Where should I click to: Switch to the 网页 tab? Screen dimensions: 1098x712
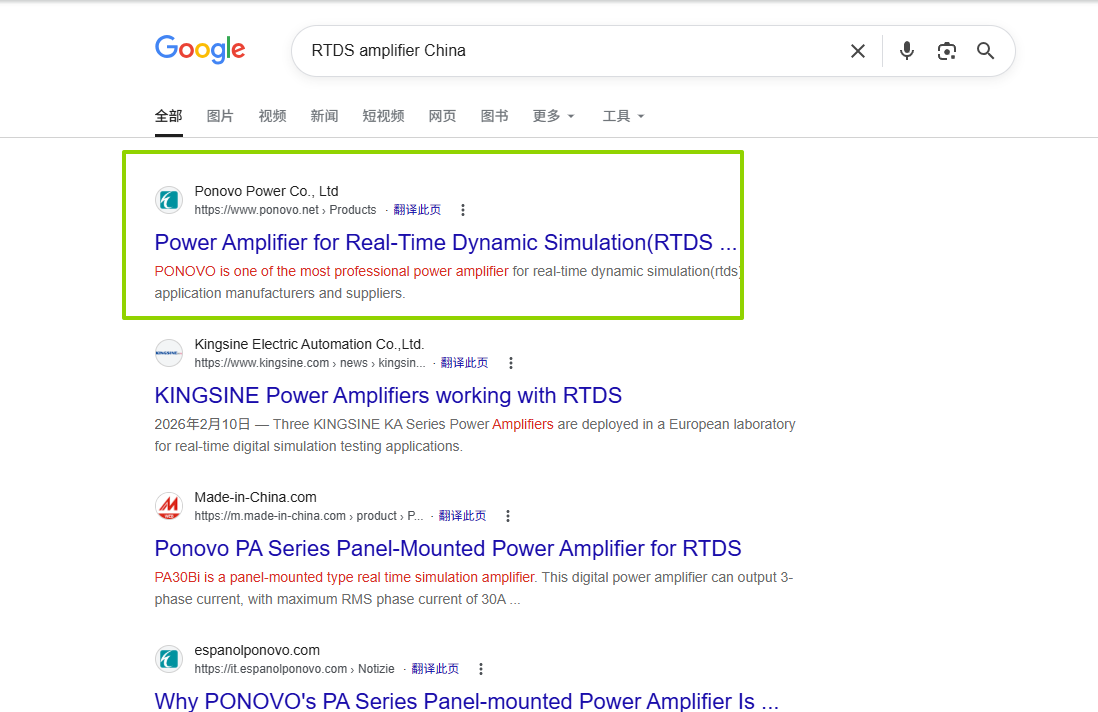point(443,116)
